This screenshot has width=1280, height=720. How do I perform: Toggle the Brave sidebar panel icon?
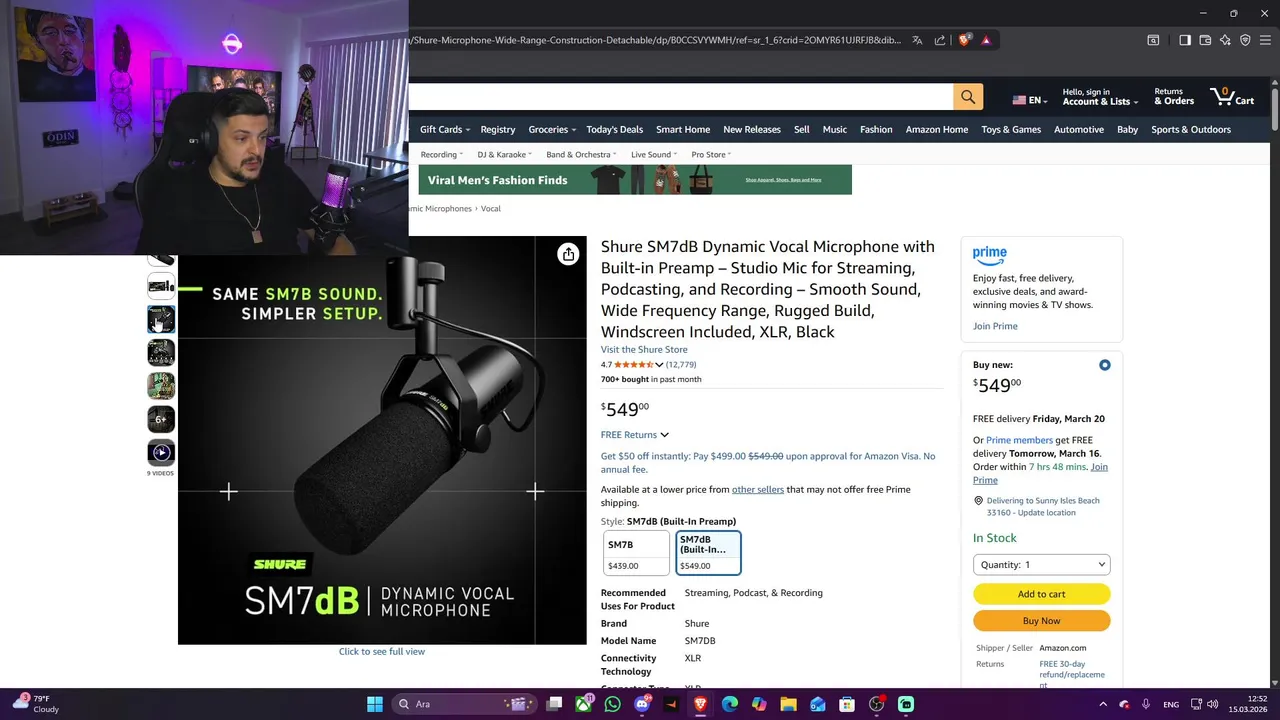pos(1185,40)
